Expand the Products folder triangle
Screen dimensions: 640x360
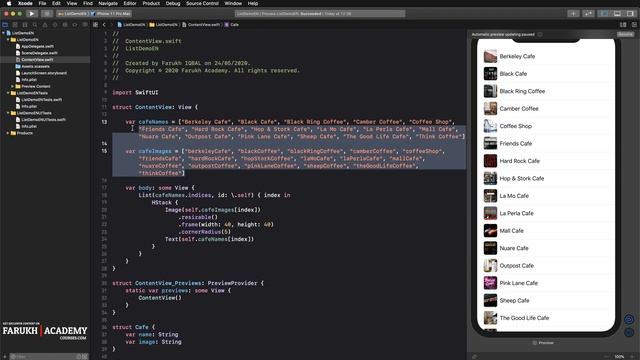point(8,133)
